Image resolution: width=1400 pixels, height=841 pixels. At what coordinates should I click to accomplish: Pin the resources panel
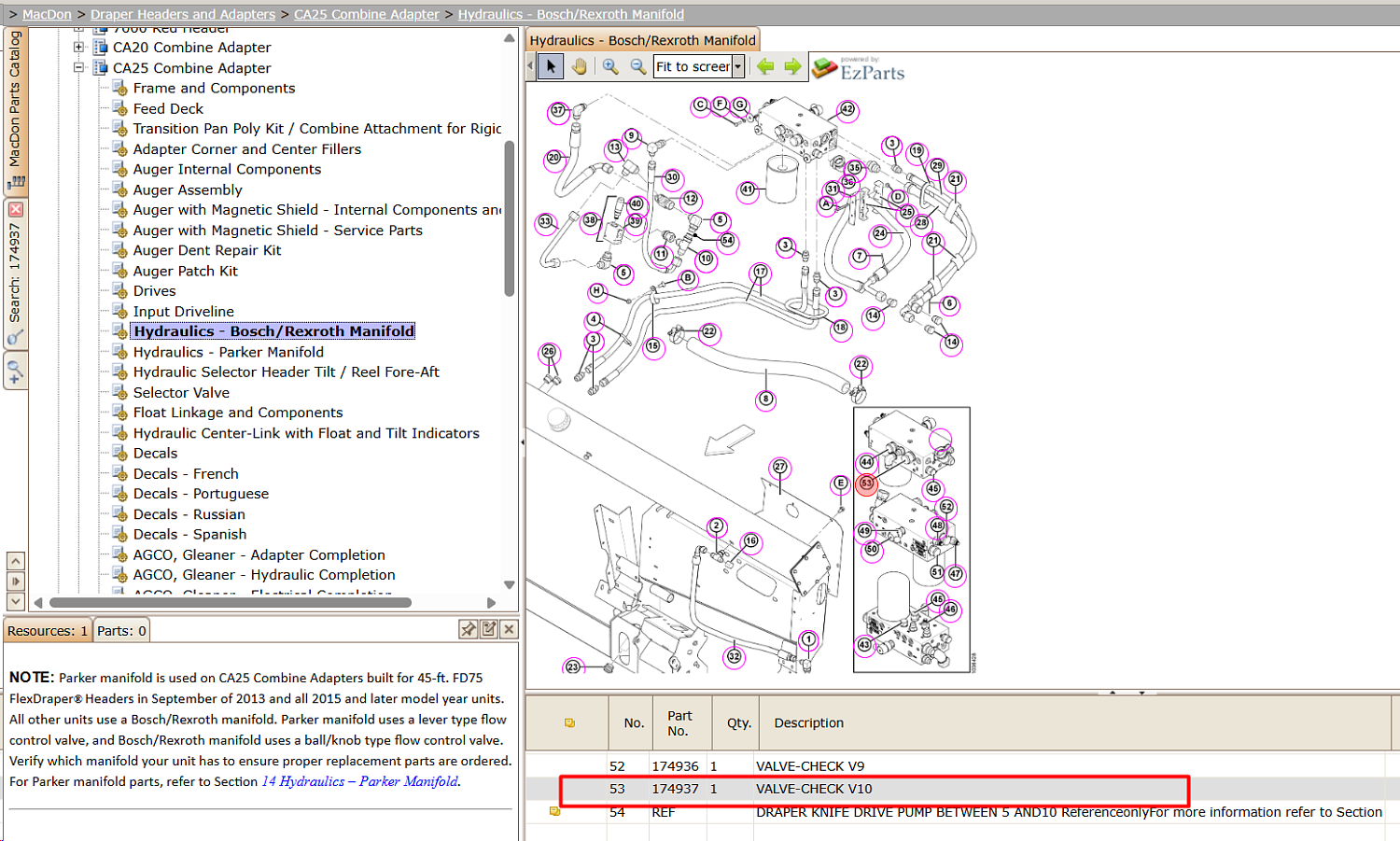pos(469,630)
